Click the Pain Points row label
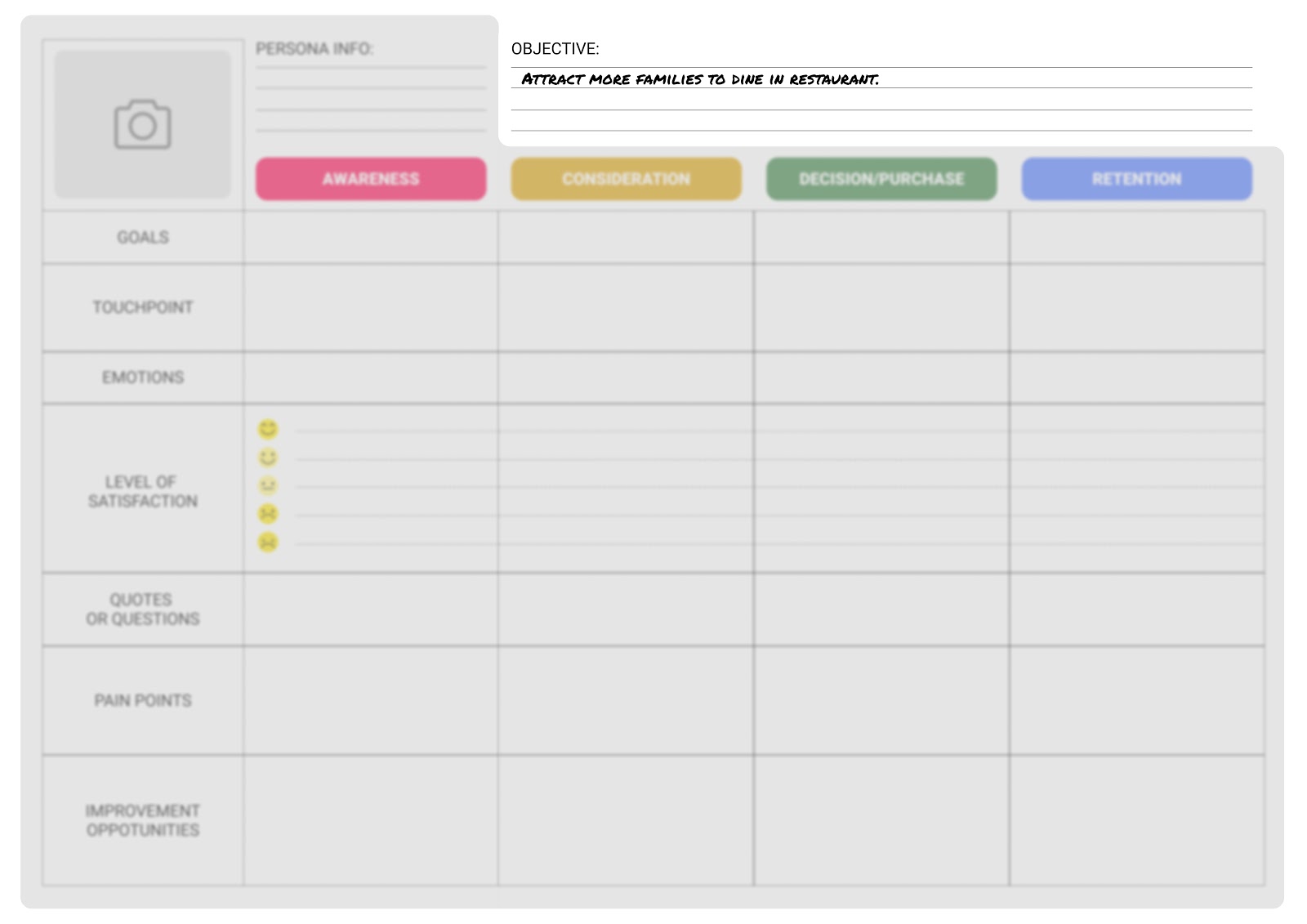 click(x=143, y=701)
